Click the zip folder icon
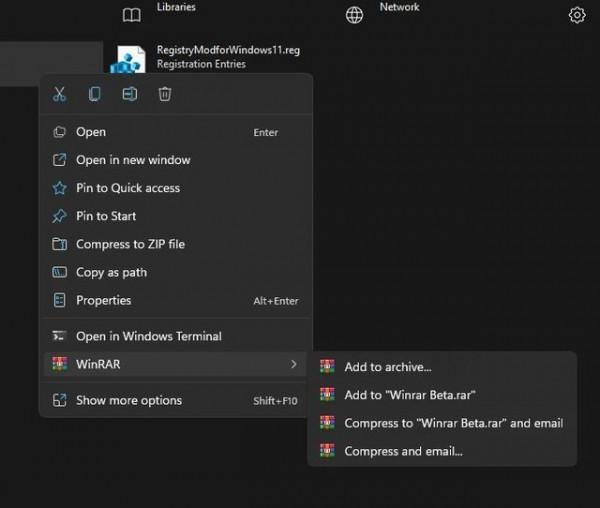Image resolution: width=600 pixels, height=508 pixels. [59, 244]
